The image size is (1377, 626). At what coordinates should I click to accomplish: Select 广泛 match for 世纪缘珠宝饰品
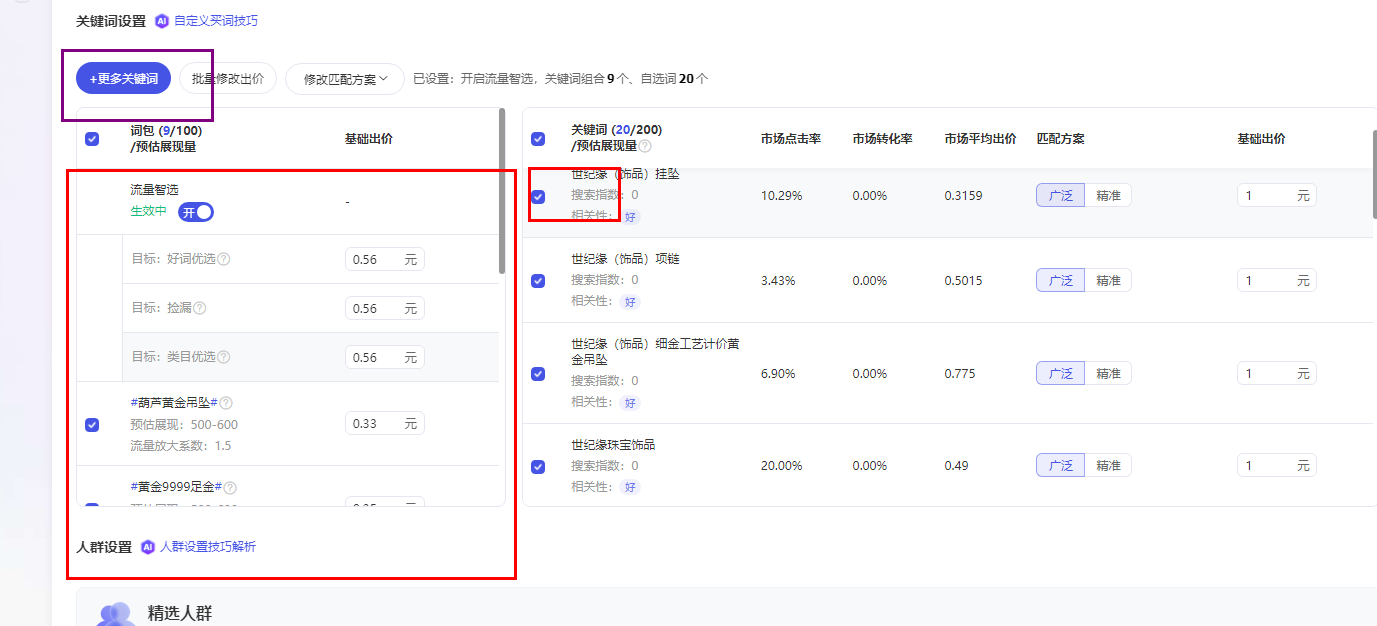click(1060, 466)
